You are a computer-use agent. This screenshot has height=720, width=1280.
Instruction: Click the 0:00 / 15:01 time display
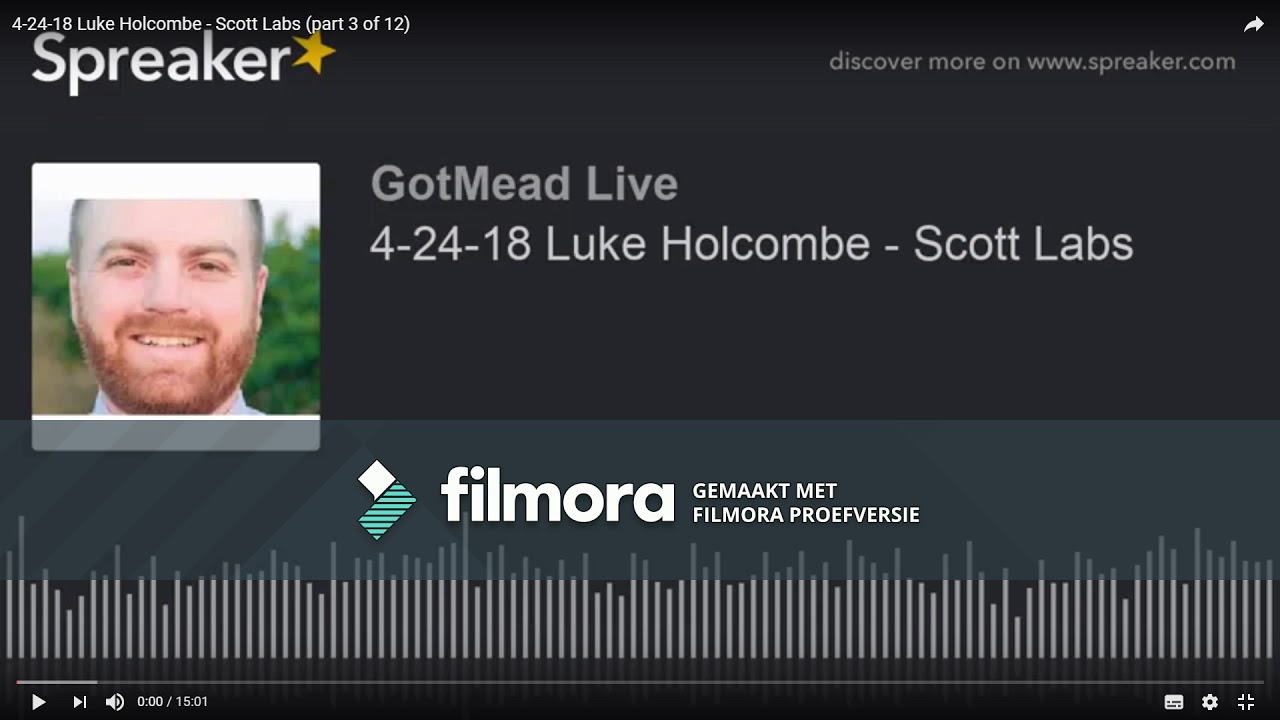pos(172,702)
